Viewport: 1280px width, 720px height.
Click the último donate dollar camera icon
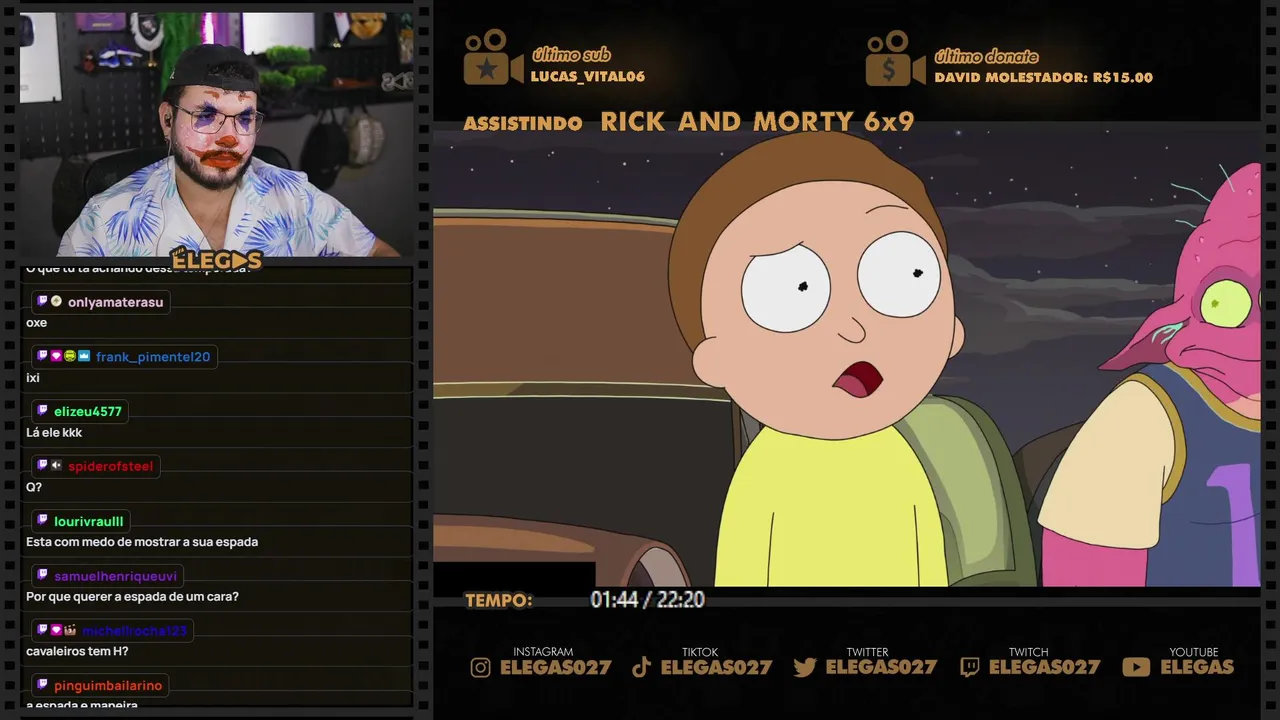point(895,58)
